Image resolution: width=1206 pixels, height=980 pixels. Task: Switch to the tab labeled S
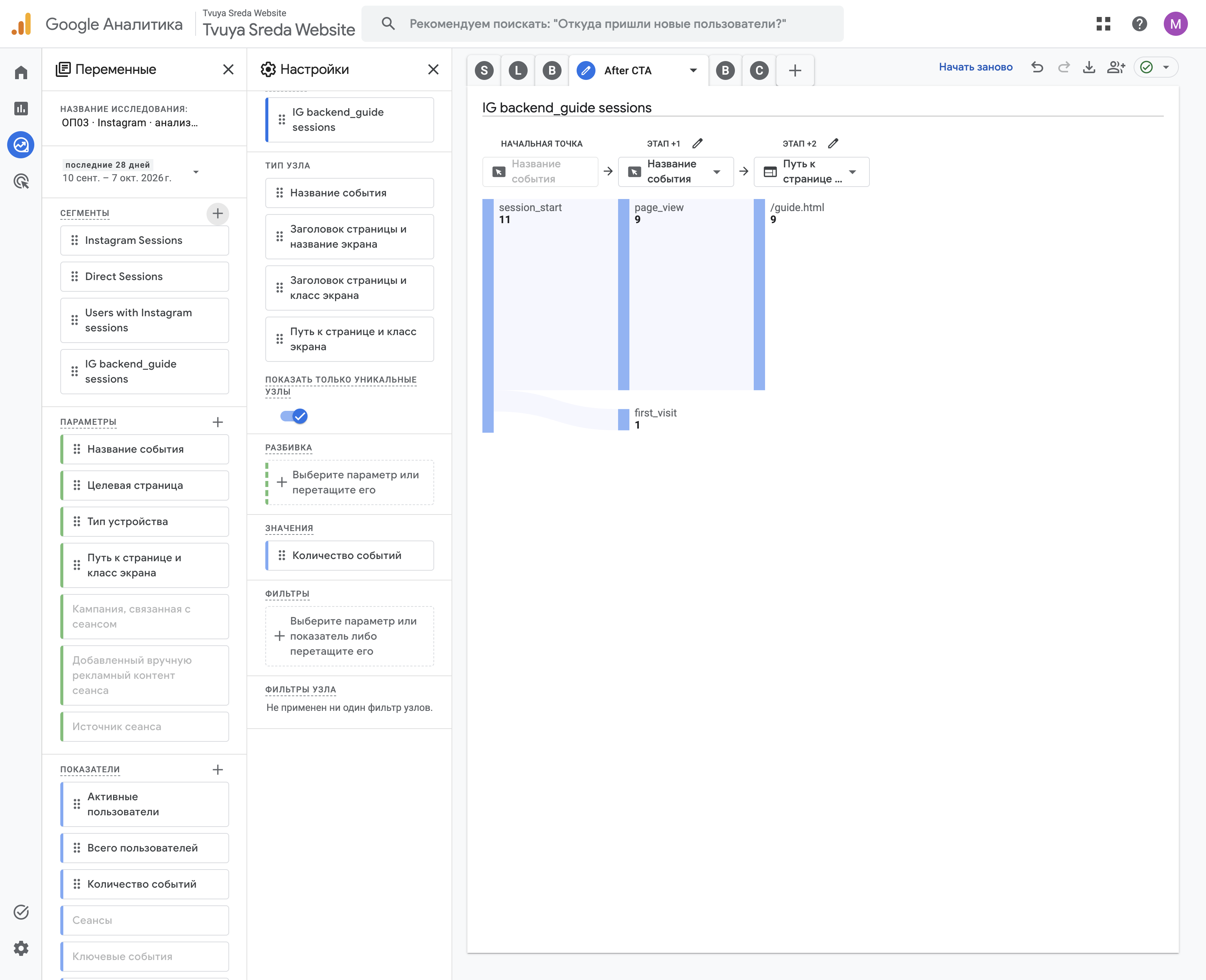click(x=484, y=70)
